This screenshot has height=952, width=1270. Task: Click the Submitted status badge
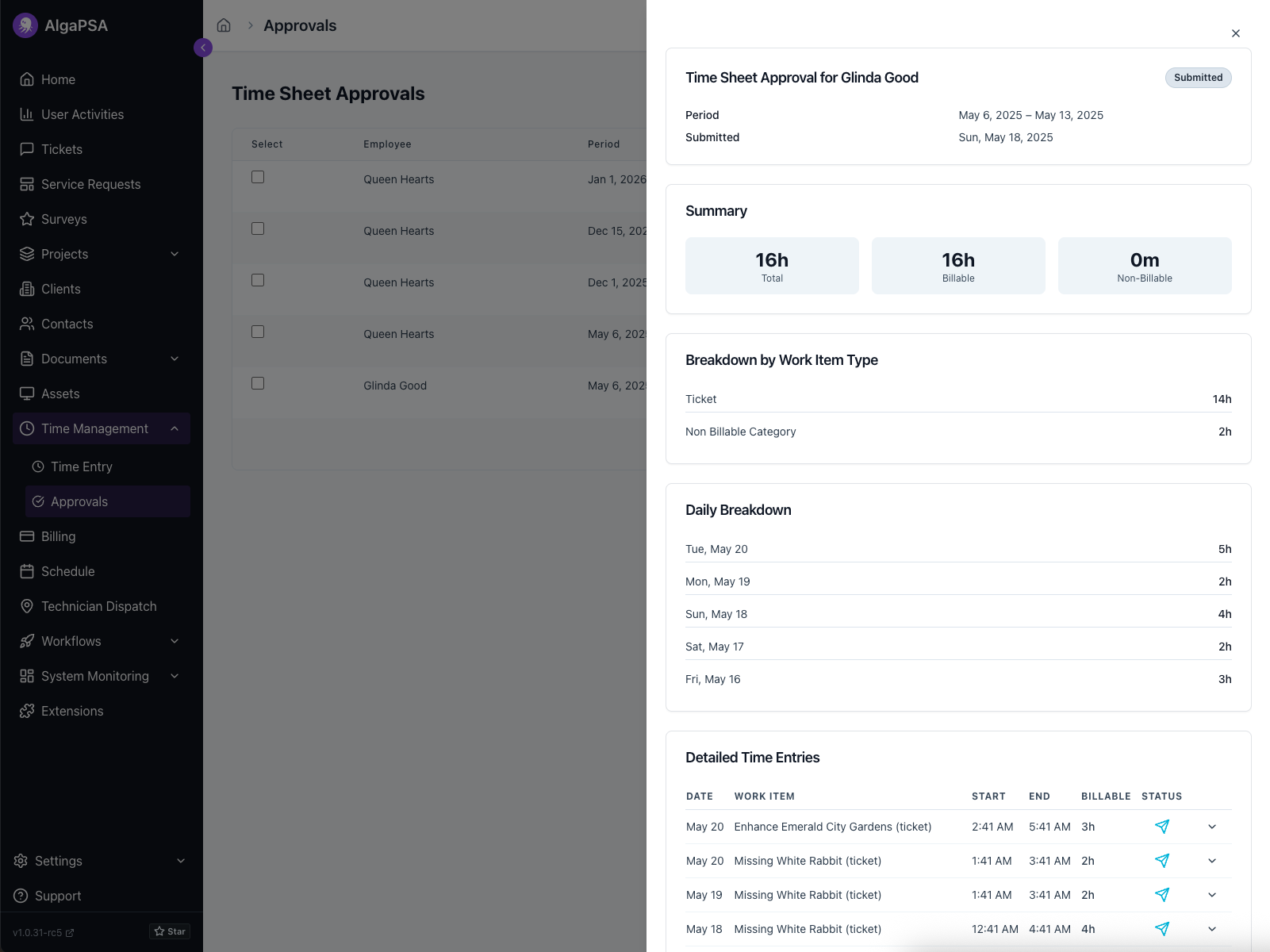(x=1198, y=78)
